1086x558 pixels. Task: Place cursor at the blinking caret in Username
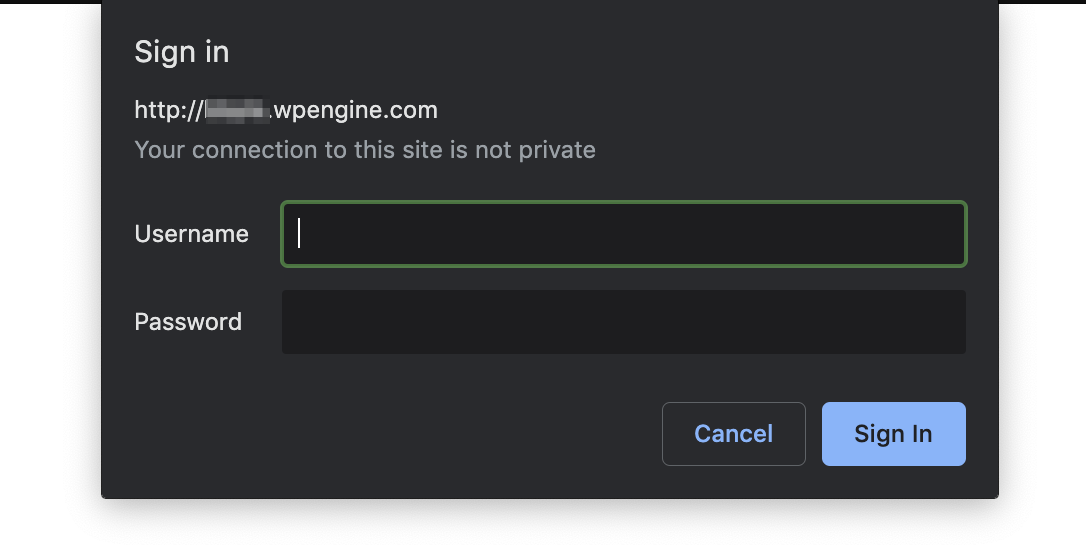(299, 234)
